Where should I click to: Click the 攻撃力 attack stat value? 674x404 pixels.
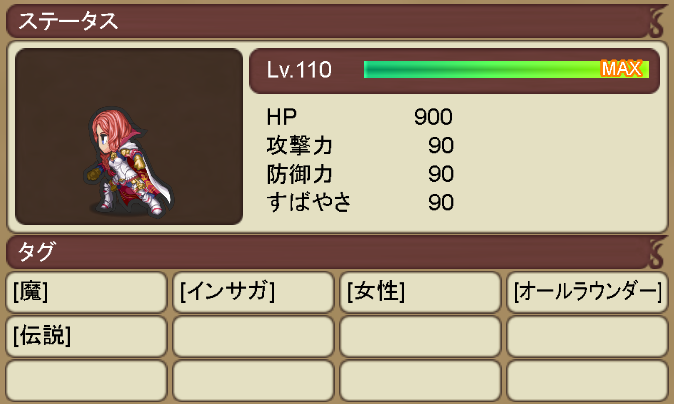pos(441,145)
